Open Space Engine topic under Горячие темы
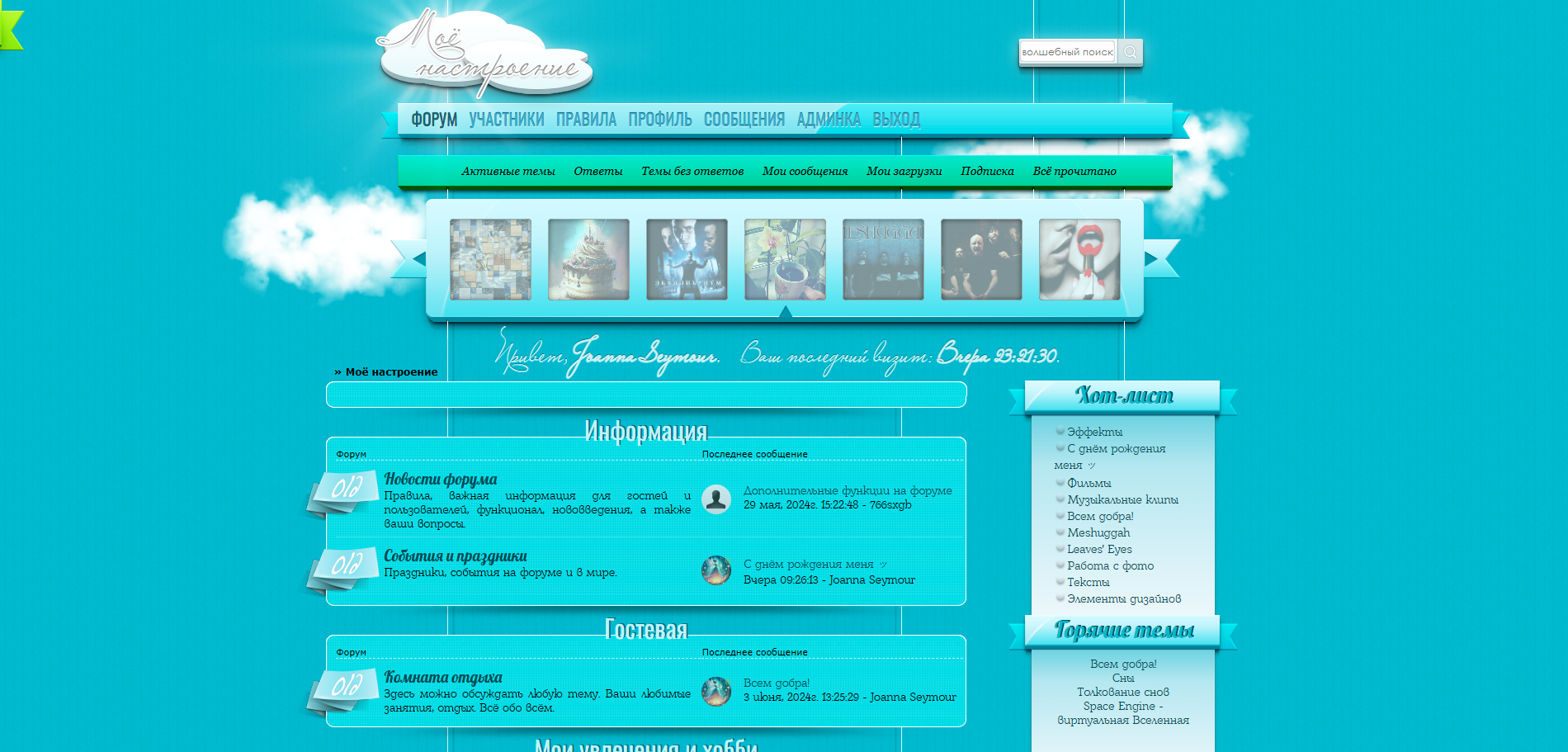1568x752 pixels. [x=1123, y=706]
